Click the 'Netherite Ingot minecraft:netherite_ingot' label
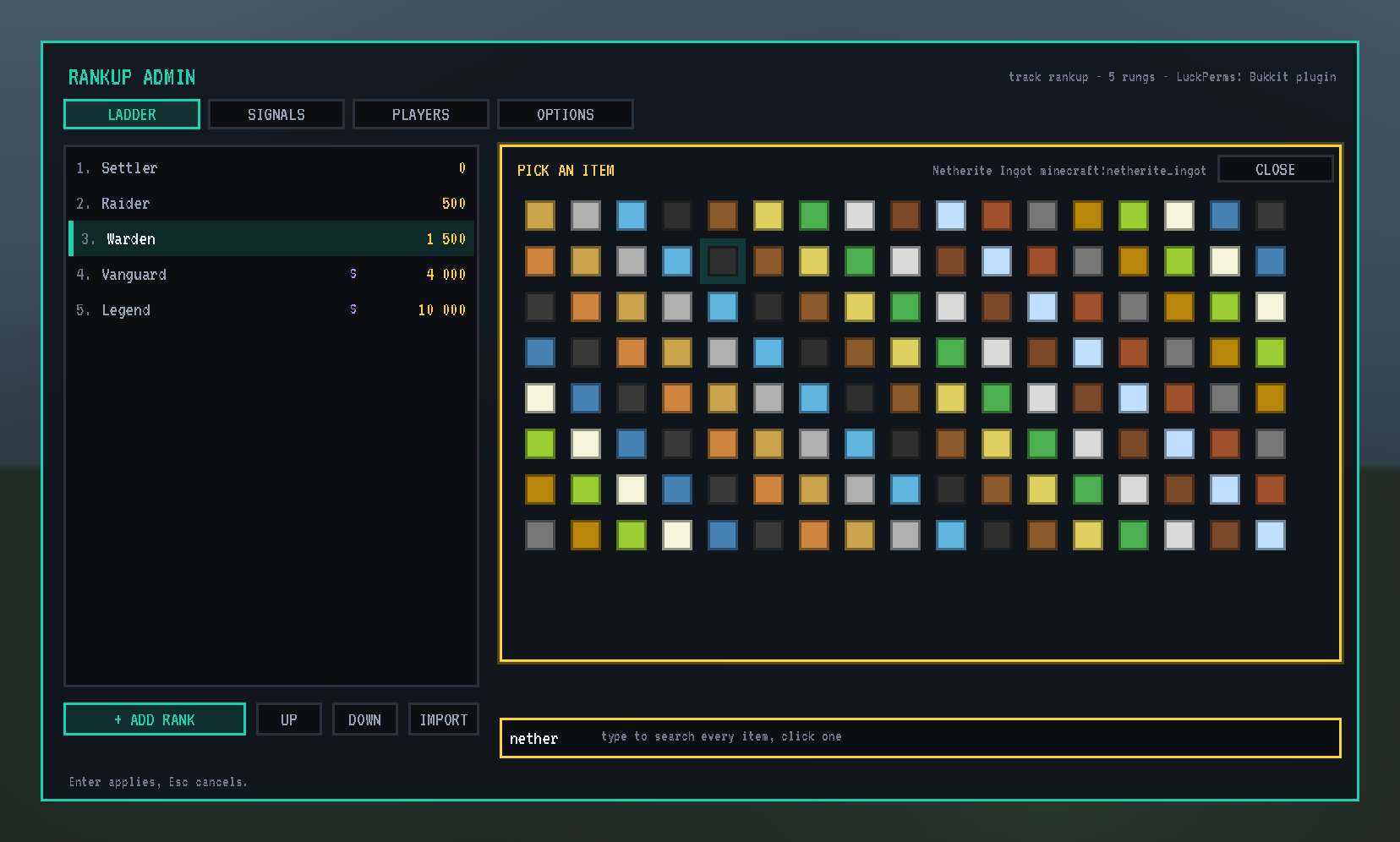 coord(1069,171)
